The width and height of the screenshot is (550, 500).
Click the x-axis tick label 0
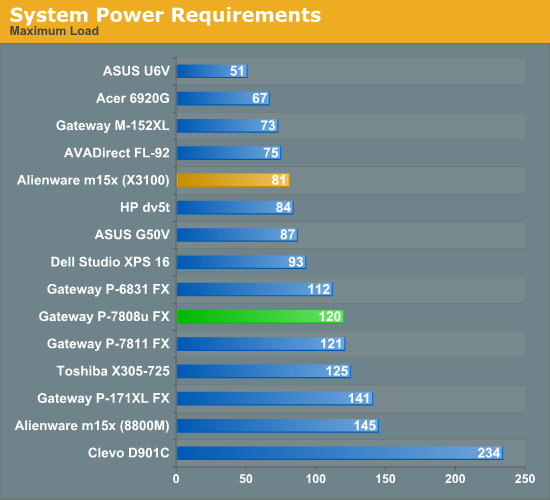[x=176, y=479]
